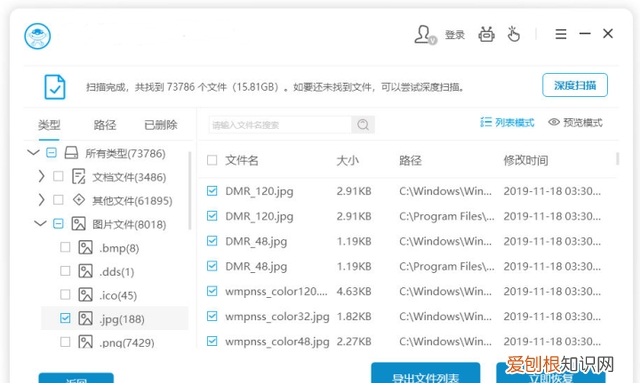
Task: Click the 1.82KB size cell
Action: point(354,316)
